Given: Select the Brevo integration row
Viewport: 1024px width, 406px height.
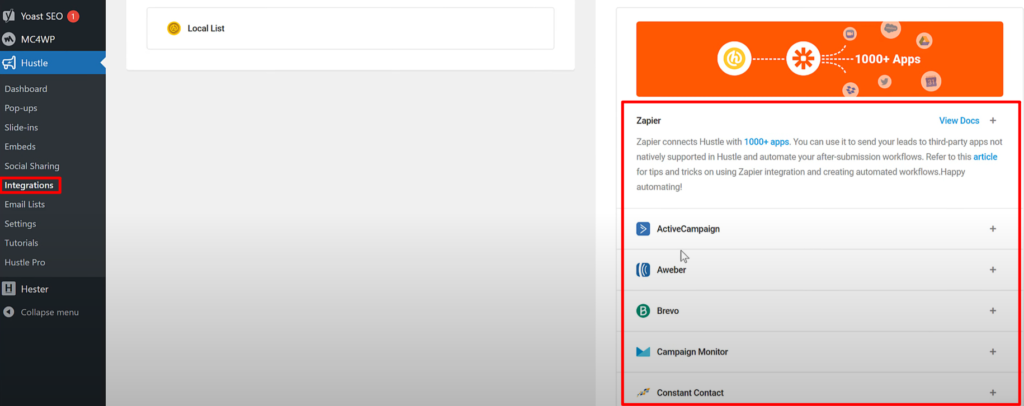Looking at the screenshot, I should (820, 311).
